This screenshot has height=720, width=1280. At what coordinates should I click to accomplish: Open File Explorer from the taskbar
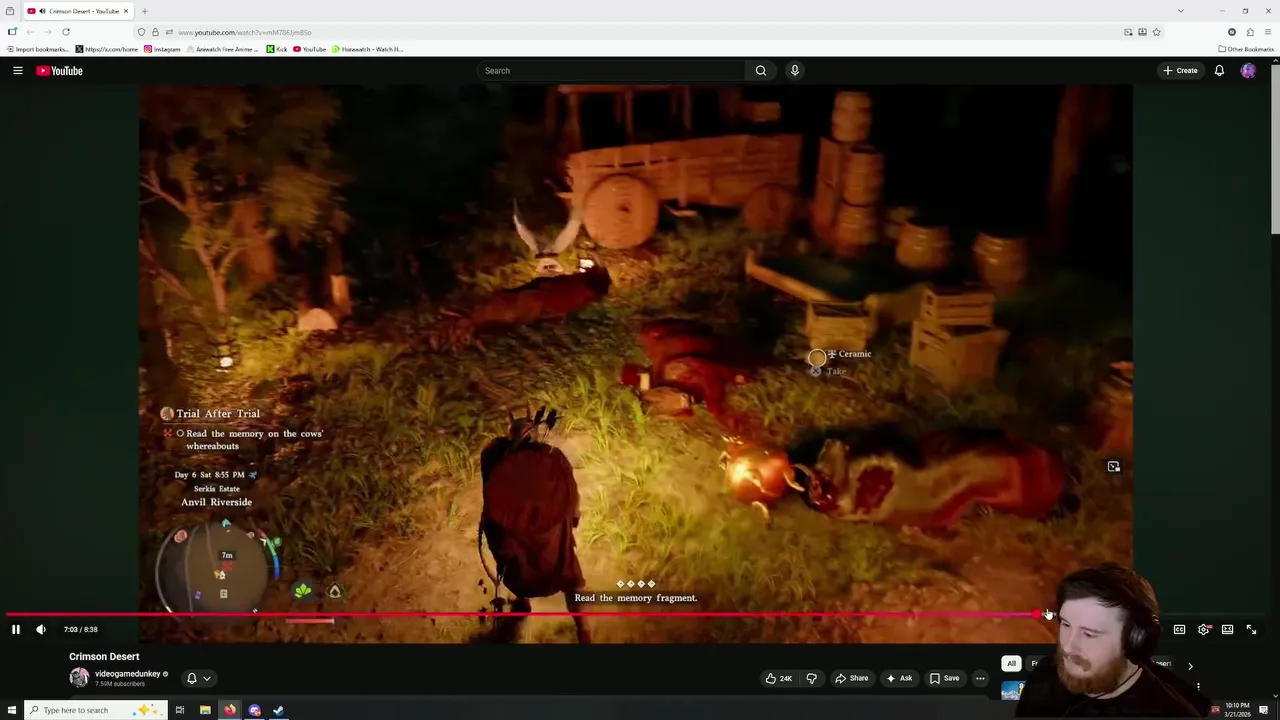[205, 710]
